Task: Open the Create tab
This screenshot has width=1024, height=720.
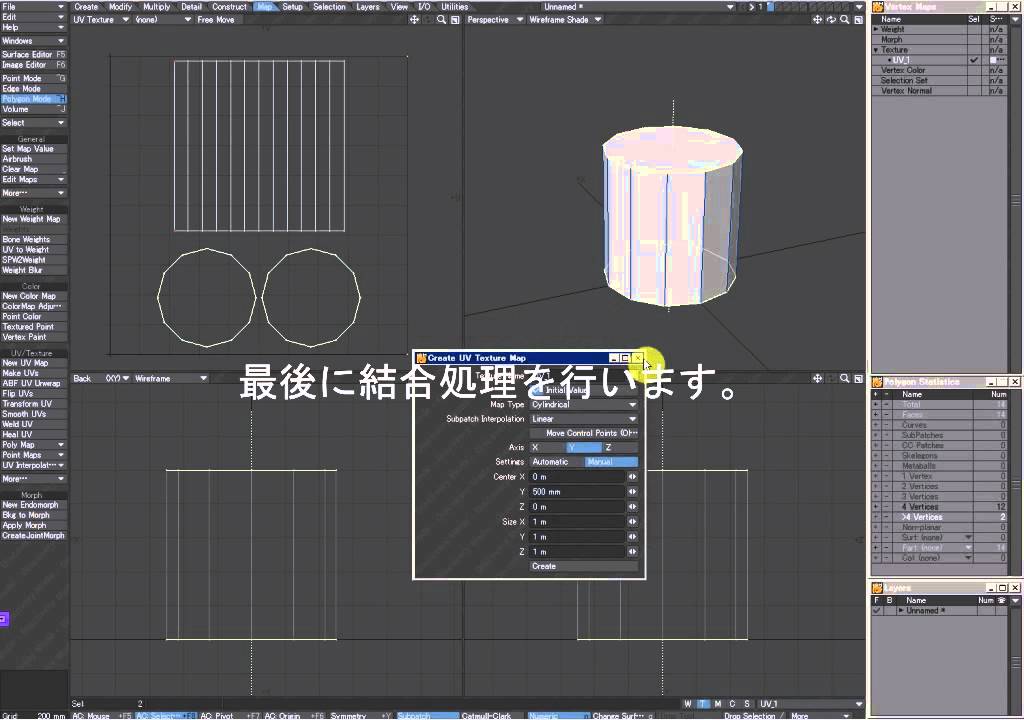Action: (x=86, y=7)
